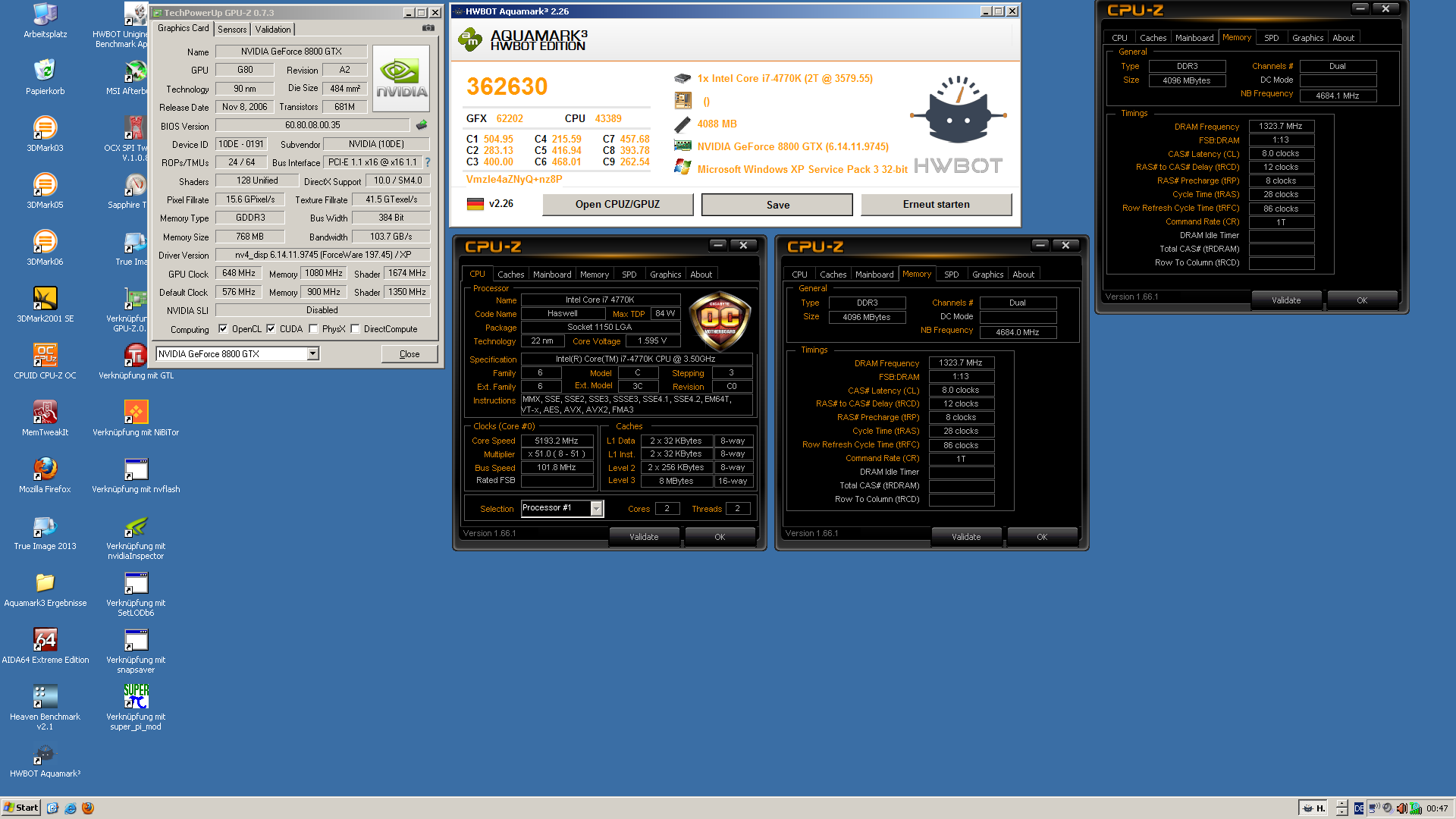Launch the 3DMark03 desktop shortcut
The height and width of the screenshot is (819, 1456).
click(45, 134)
